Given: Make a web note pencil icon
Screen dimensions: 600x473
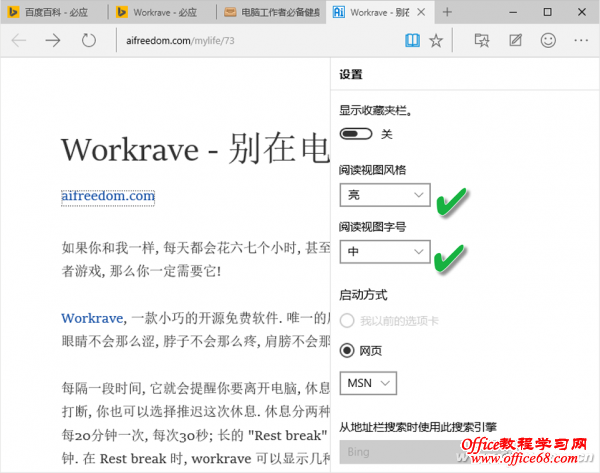Looking at the screenshot, I should [515, 40].
